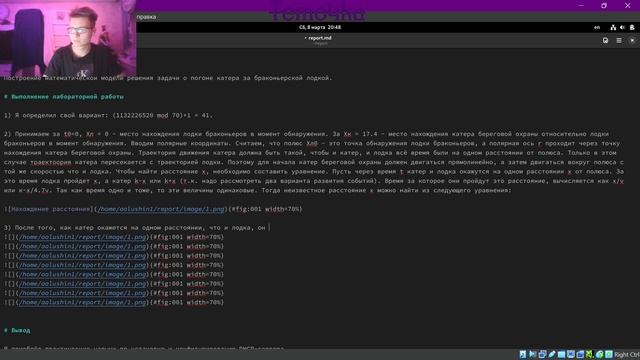Place cursor at end of line starting '3) После того'

pyautogui.click(x=268, y=228)
